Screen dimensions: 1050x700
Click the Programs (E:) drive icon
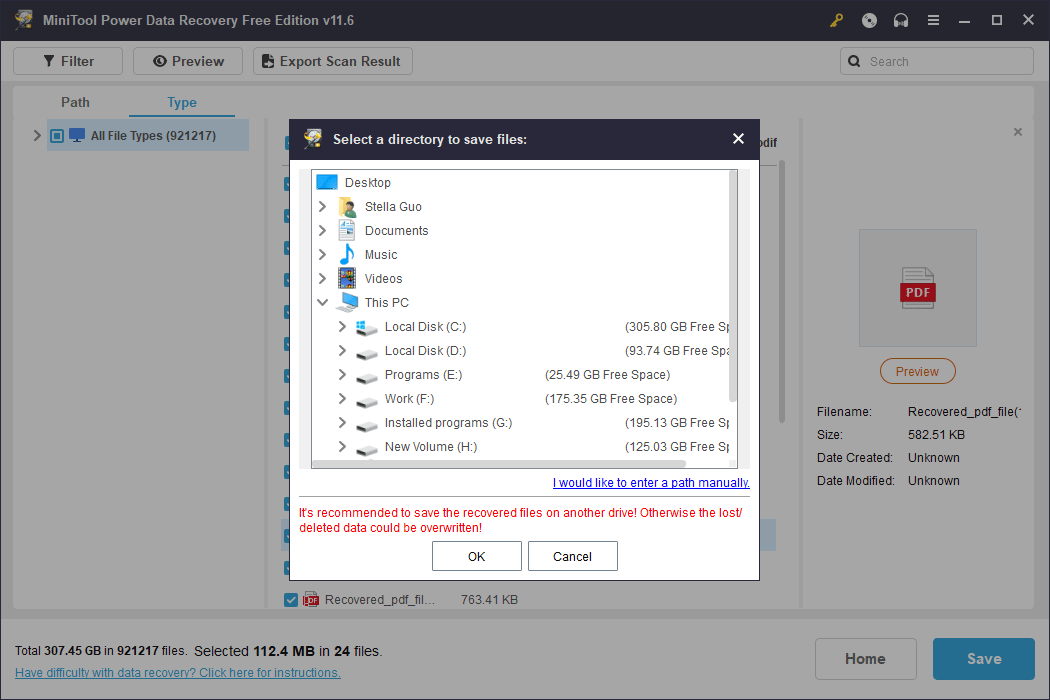pos(366,376)
